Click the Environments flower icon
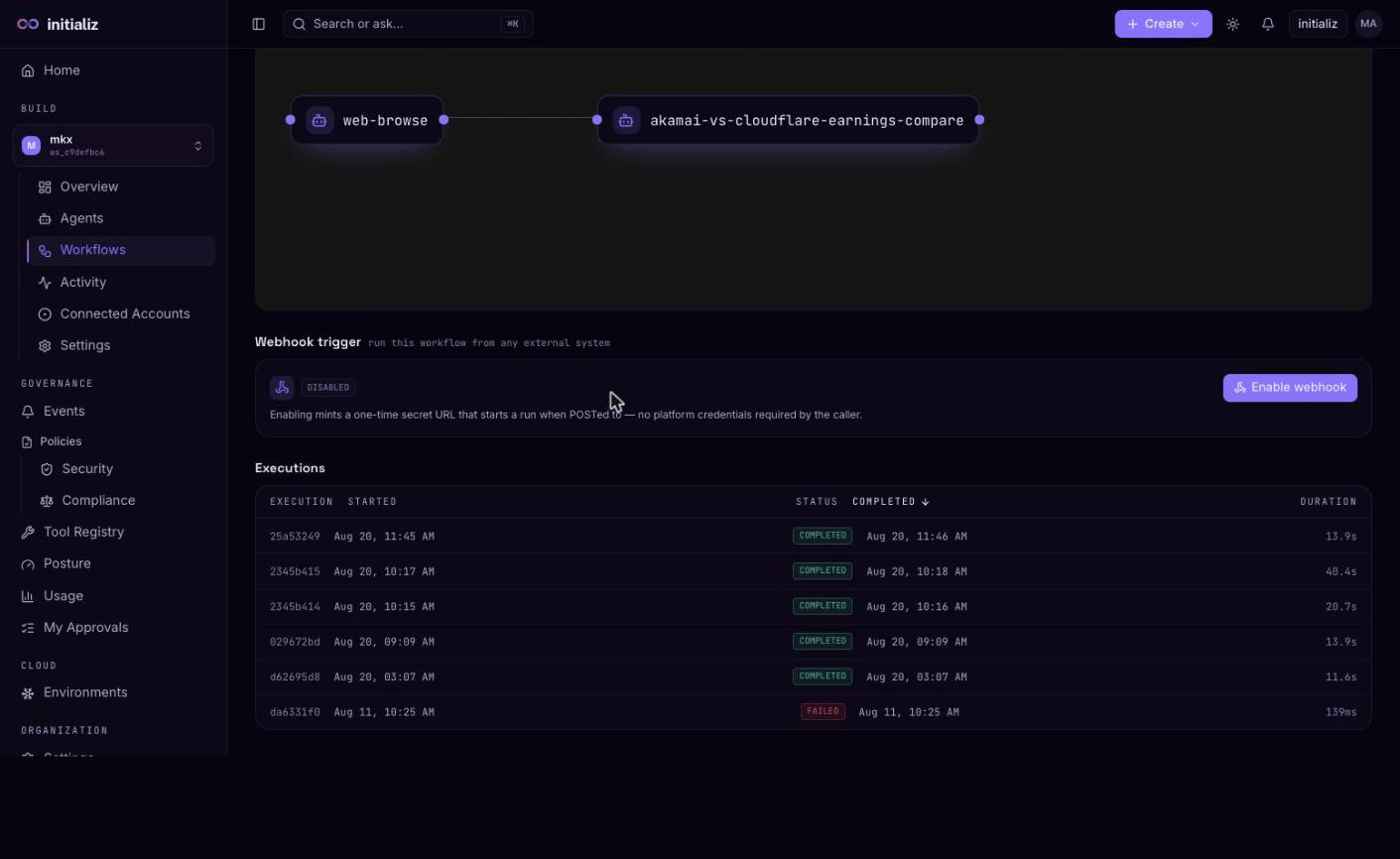The width and height of the screenshot is (1400, 859). coord(28,693)
